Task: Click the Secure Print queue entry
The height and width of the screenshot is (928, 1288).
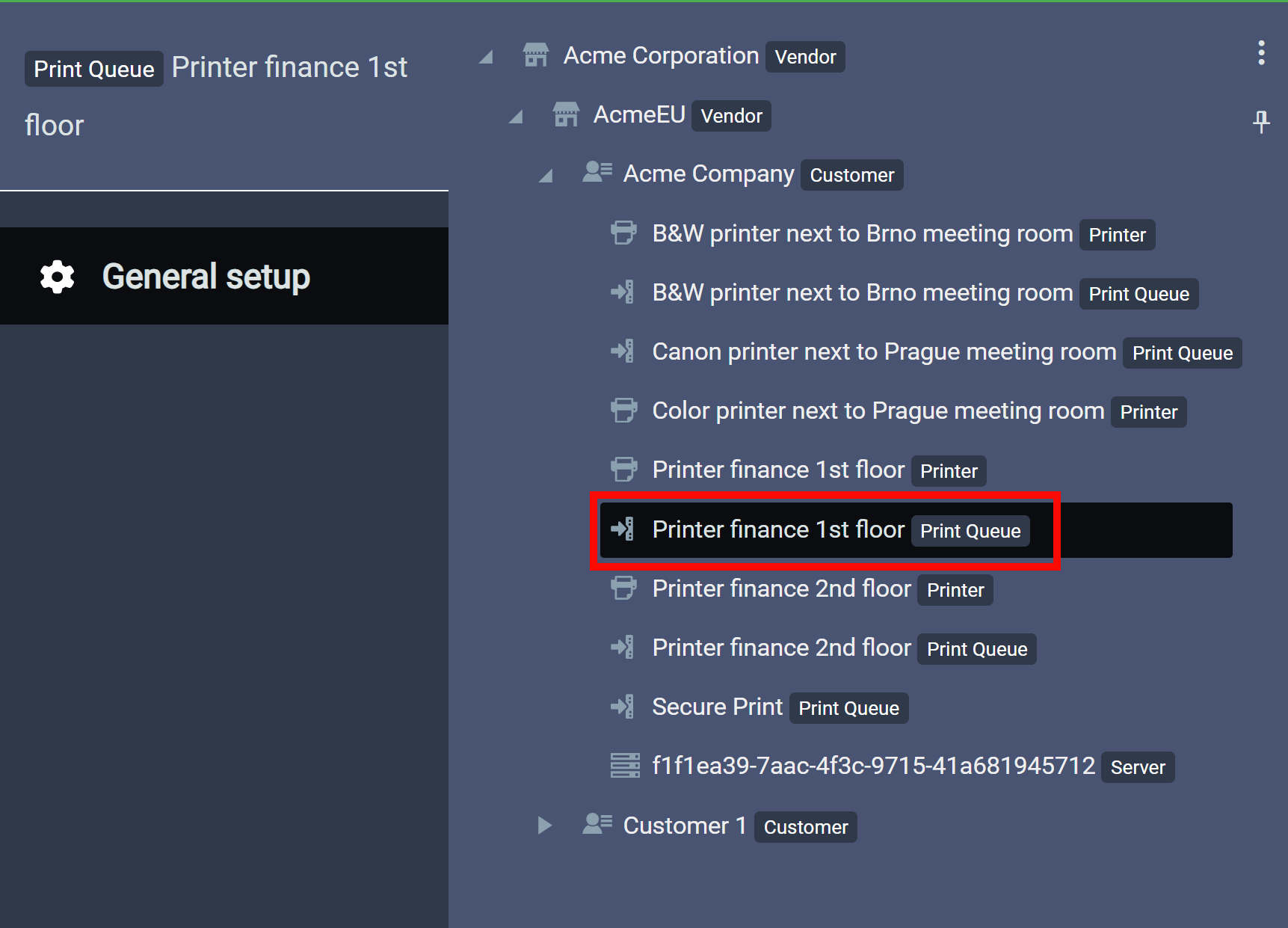Action: (717, 707)
